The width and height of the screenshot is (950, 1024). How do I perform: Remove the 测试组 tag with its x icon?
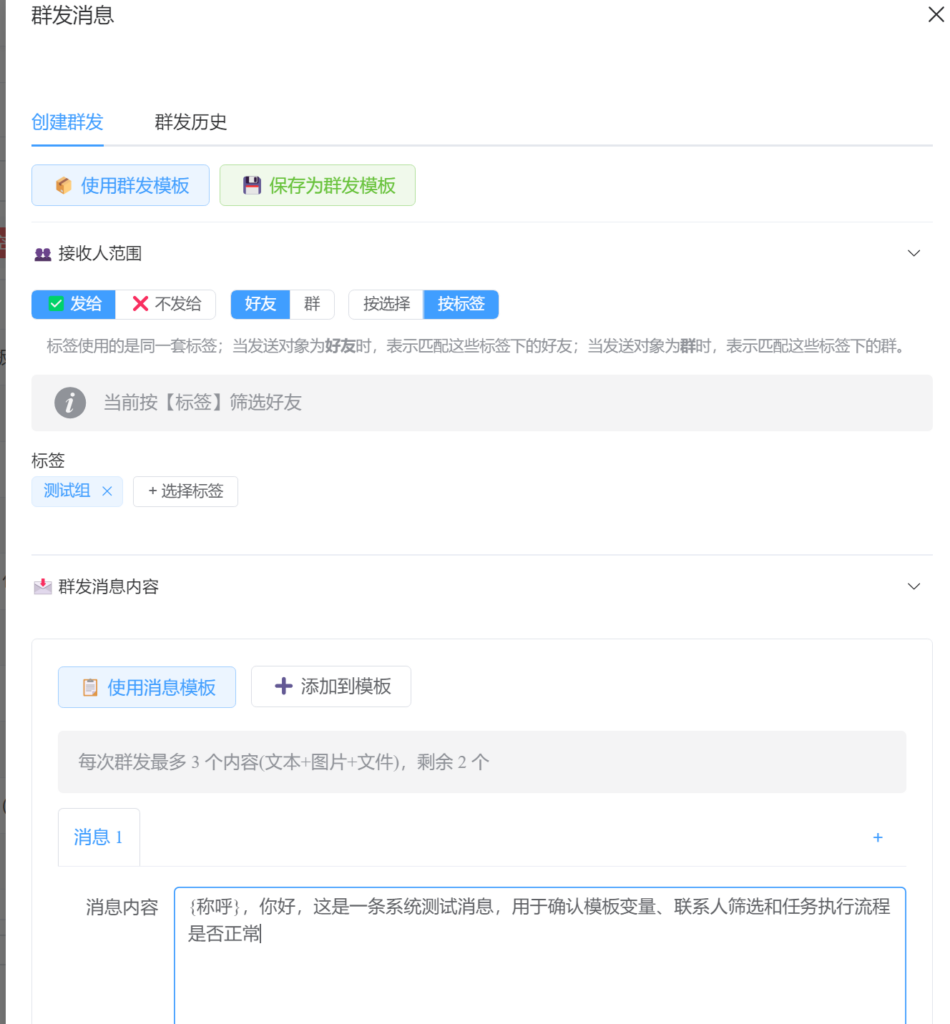[107, 491]
